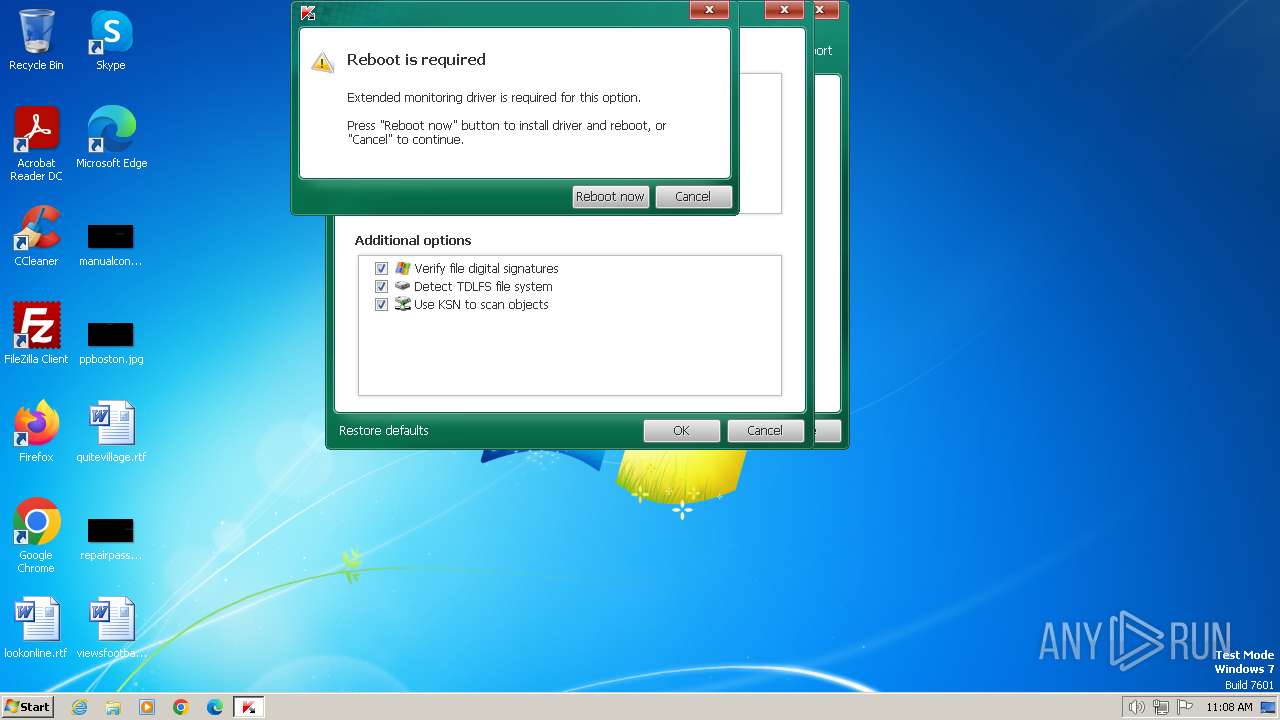Select the manualcon... file icon
This screenshot has width=1280, height=720.
pos(110,245)
